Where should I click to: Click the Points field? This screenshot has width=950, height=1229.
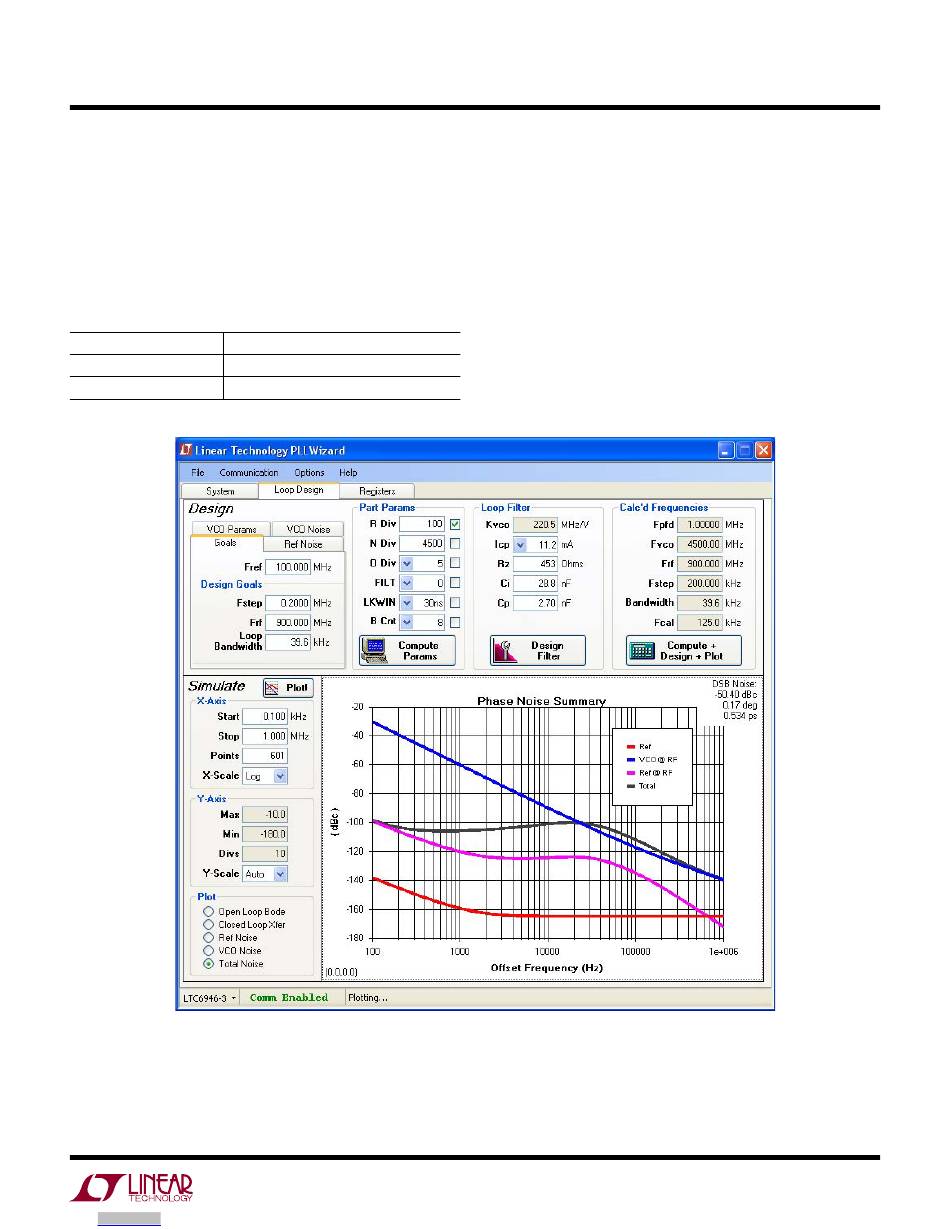[264, 756]
